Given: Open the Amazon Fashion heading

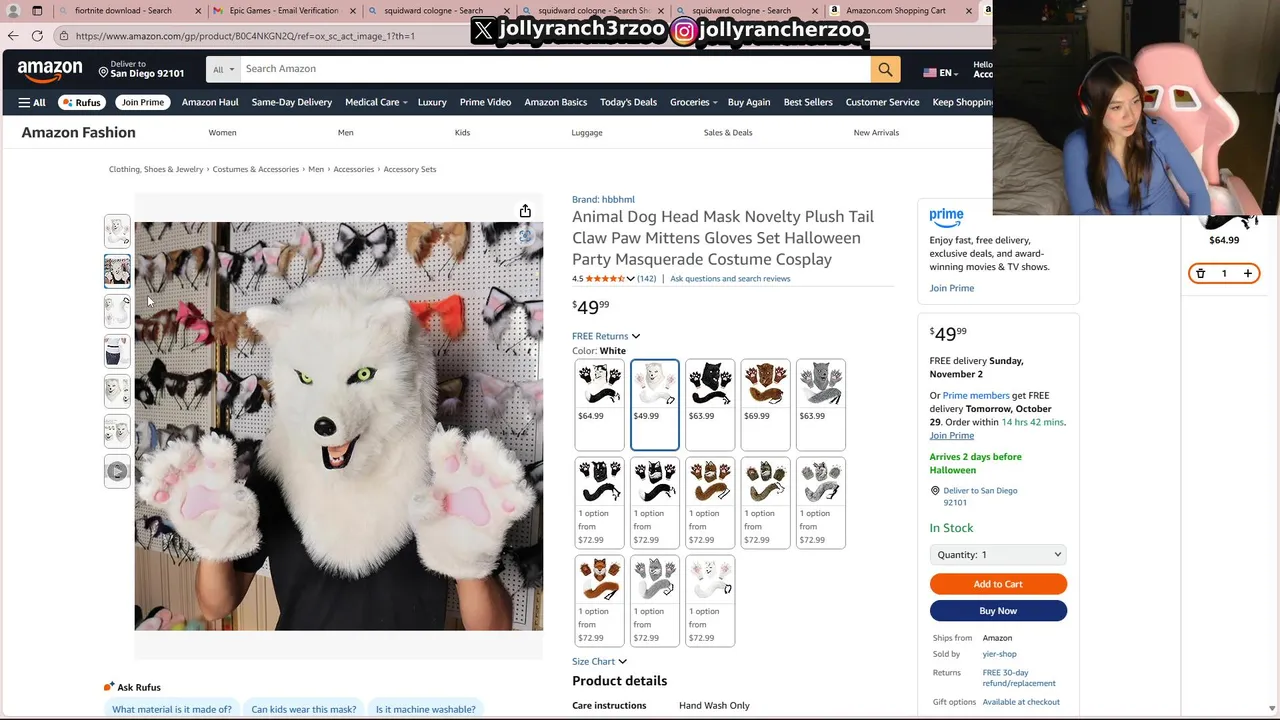Looking at the screenshot, I should click(x=78, y=132).
